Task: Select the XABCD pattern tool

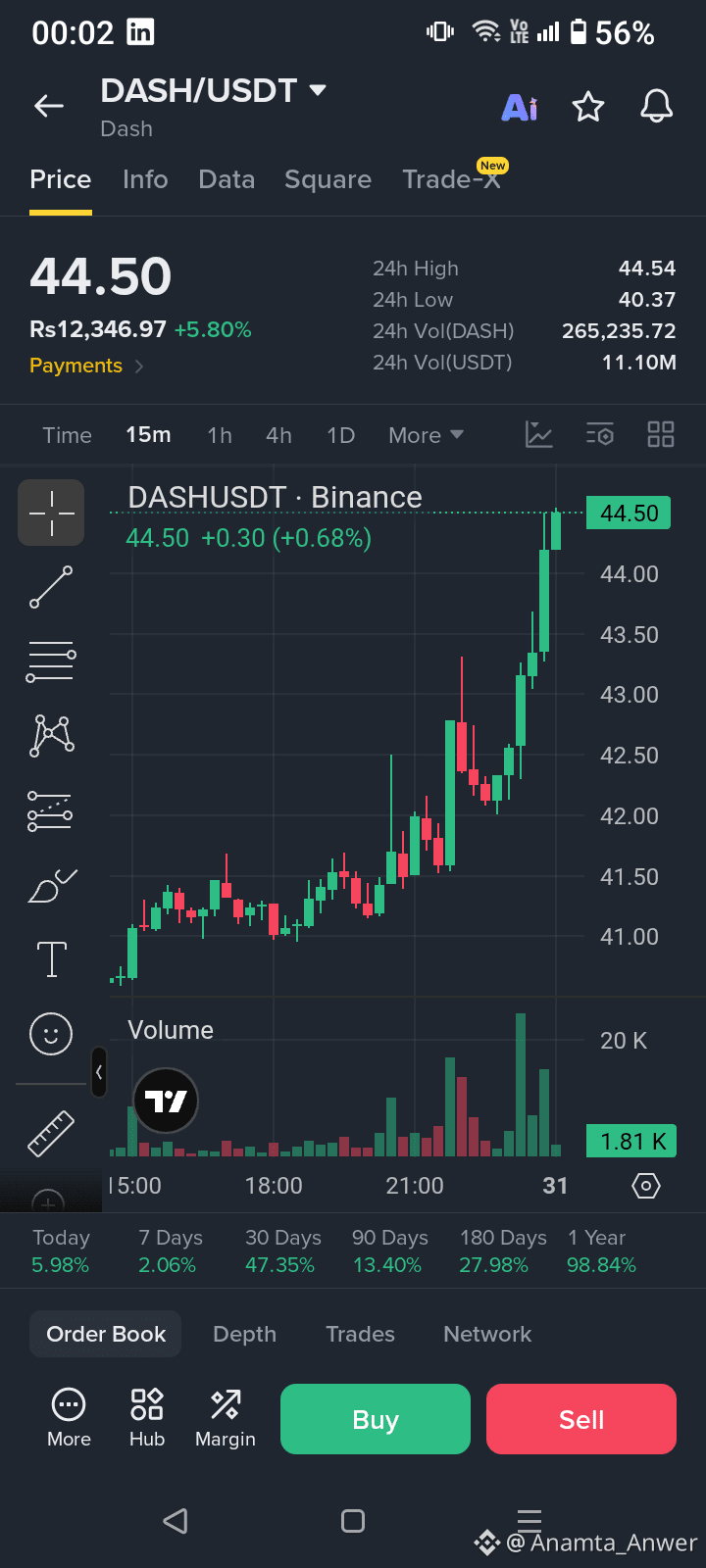Action: pyautogui.click(x=52, y=735)
